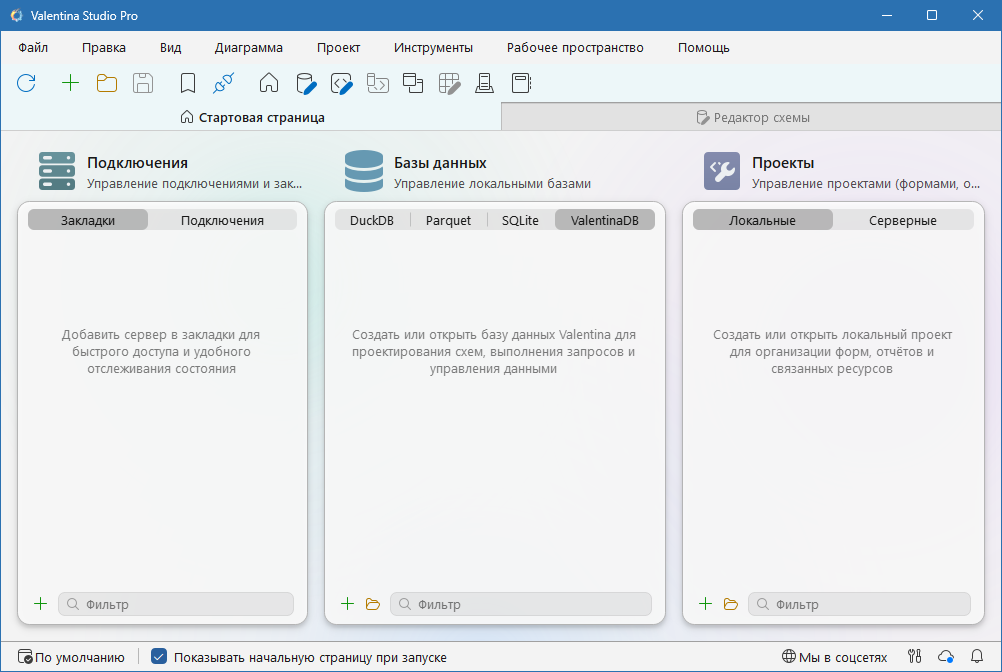Minimize the Valentina Studio Pro window

(x=886, y=15)
